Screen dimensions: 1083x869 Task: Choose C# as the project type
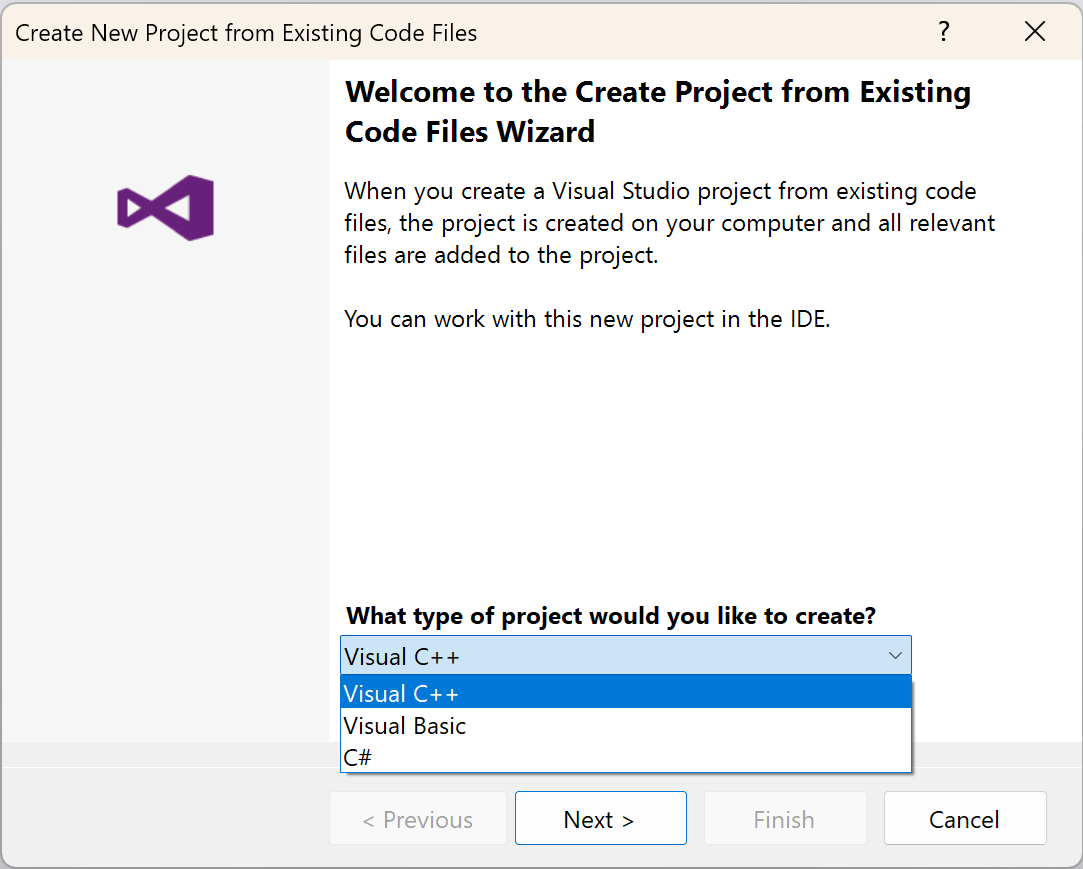[x=357, y=757]
